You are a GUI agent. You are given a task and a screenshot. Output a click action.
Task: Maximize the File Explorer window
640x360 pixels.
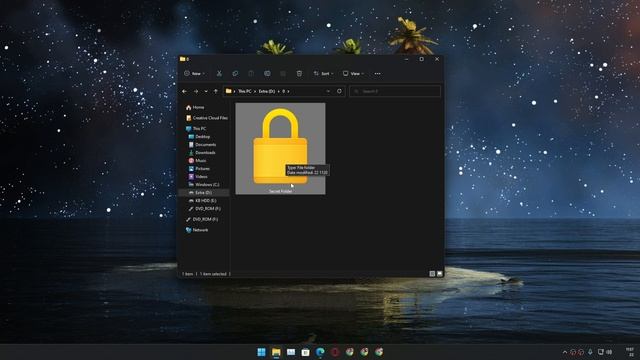422,59
